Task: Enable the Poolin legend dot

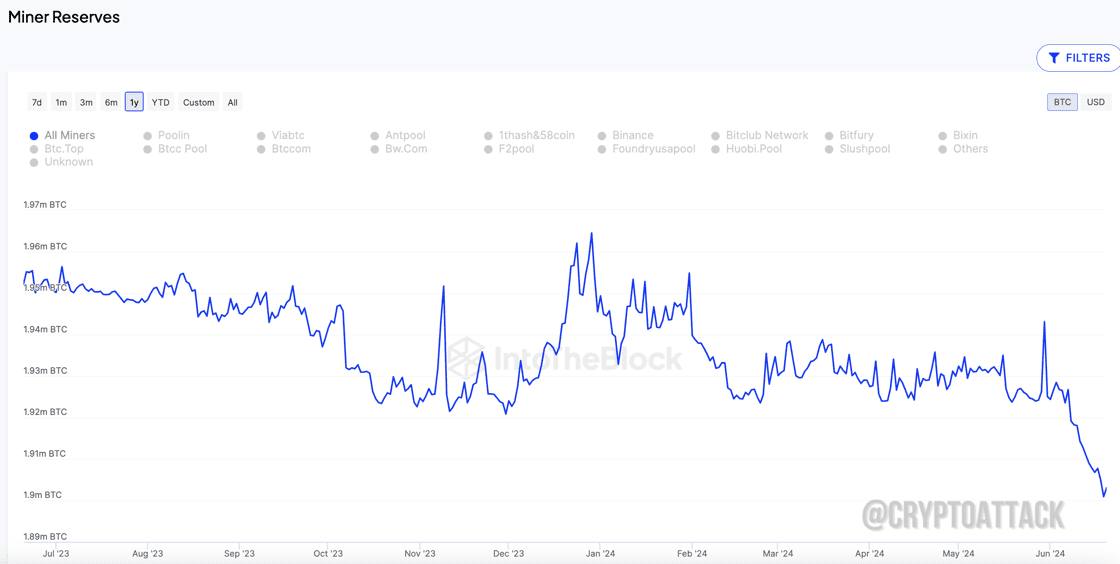Action: coord(148,136)
